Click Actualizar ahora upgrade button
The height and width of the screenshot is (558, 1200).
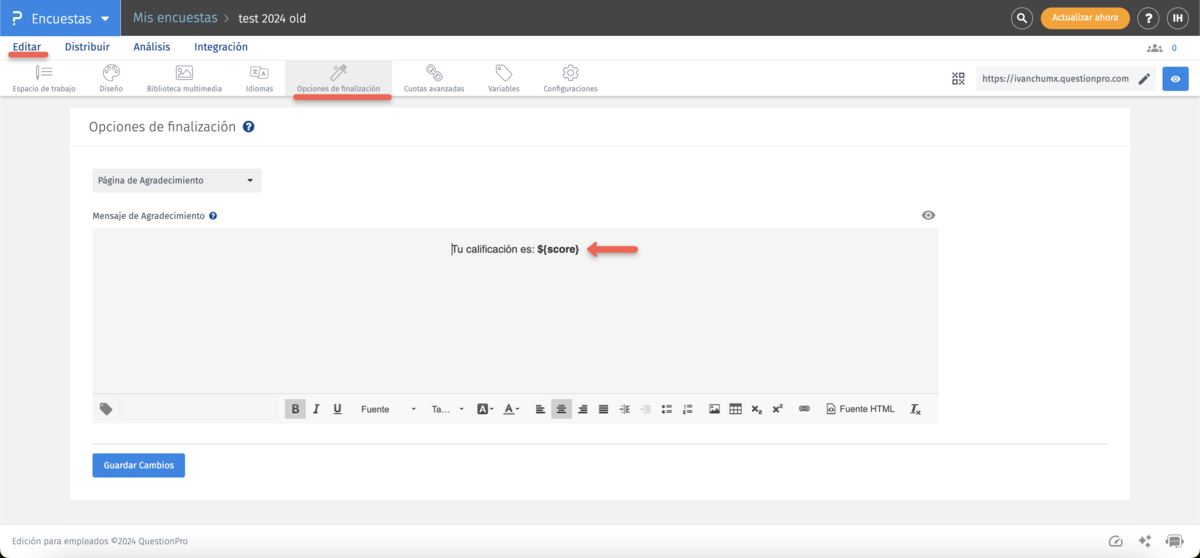[x=1085, y=18]
